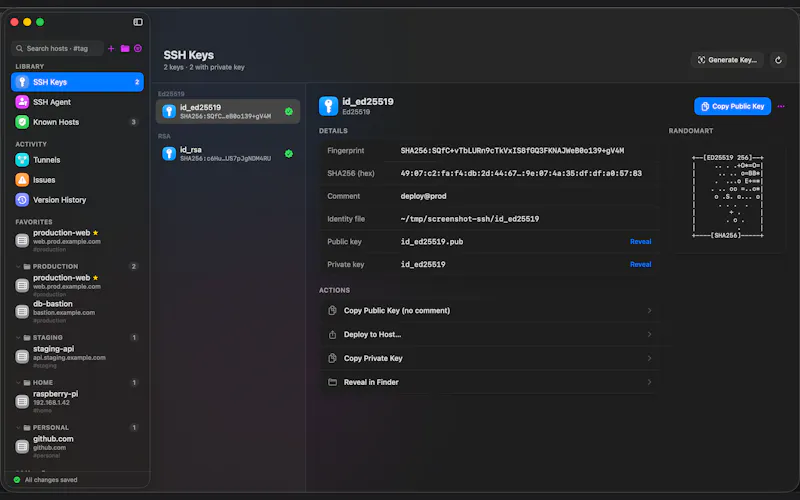
Task: Click the Copy Public Key button
Action: pos(732,107)
